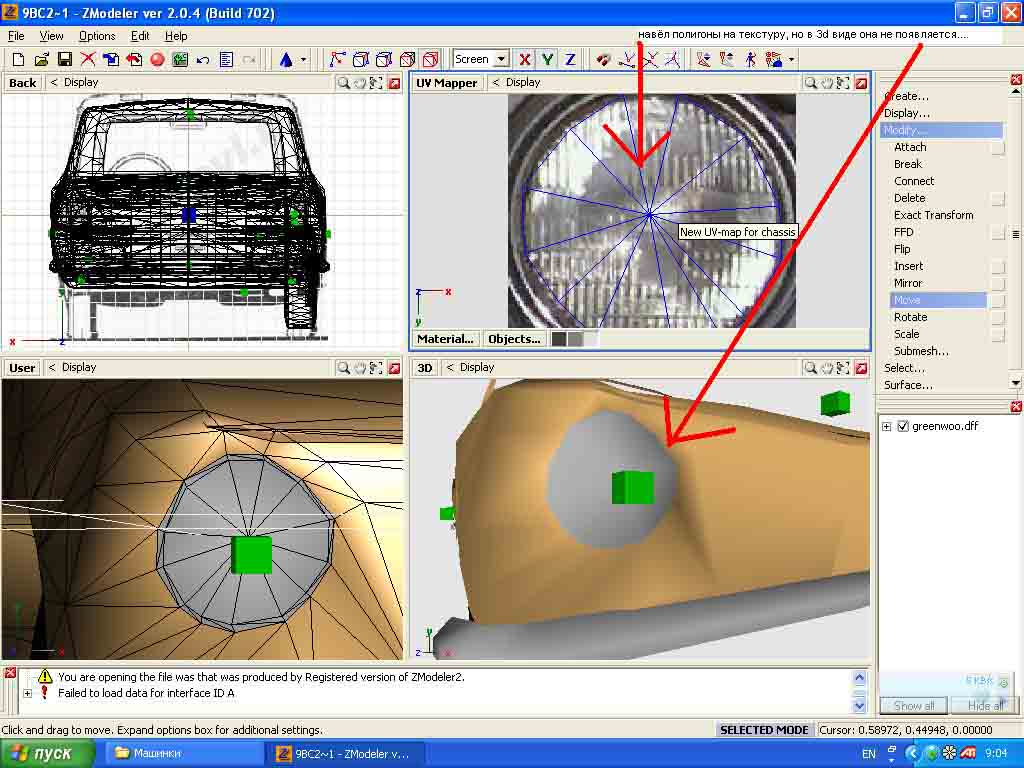Toggle options box next to Mirror
This screenshot has width=1024, height=768.
(997, 284)
